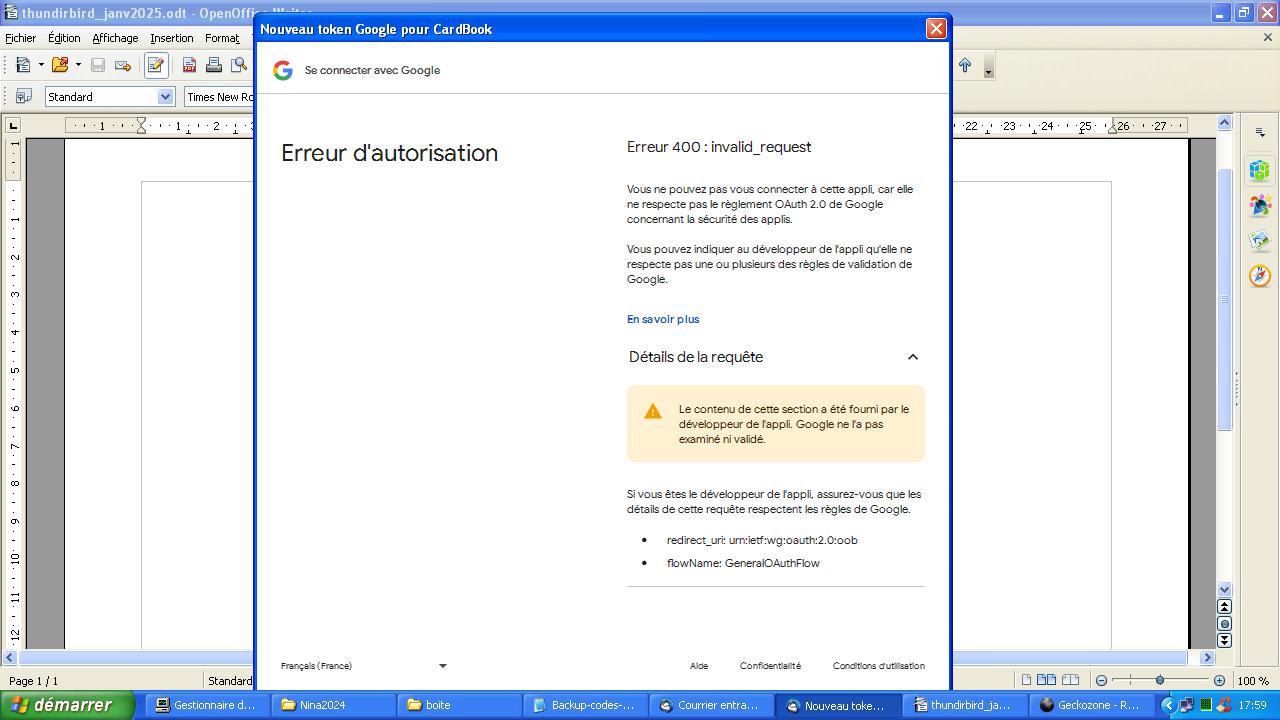Open the Confidentialité link
This screenshot has width=1280, height=720.
pyautogui.click(x=770, y=666)
